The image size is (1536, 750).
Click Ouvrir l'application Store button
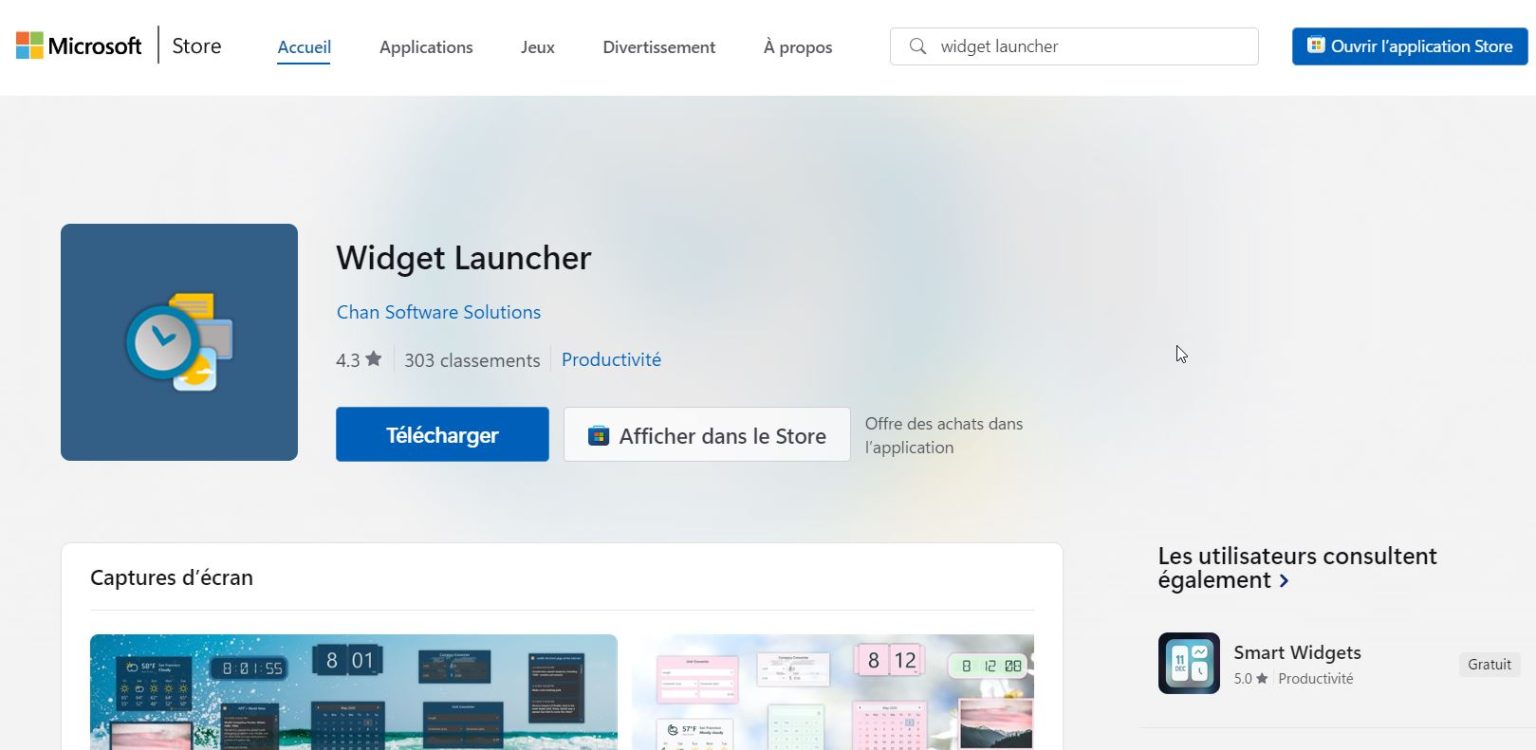[x=1410, y=46]
